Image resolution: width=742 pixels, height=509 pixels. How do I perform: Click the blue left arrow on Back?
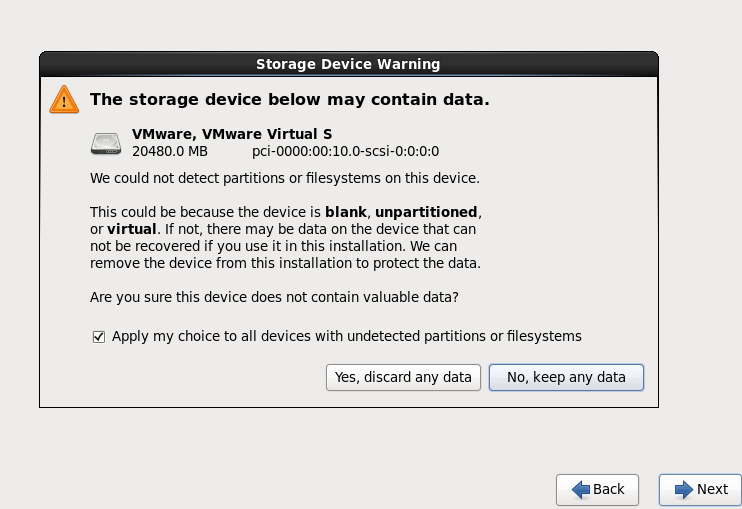click(581, 489)
